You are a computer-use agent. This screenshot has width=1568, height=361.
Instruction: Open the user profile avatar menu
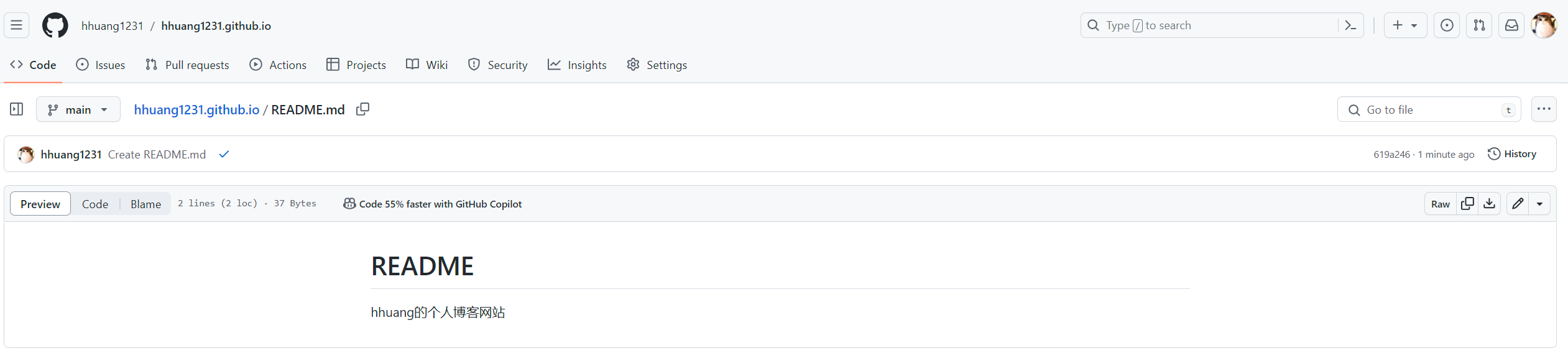coord(1544,25)
